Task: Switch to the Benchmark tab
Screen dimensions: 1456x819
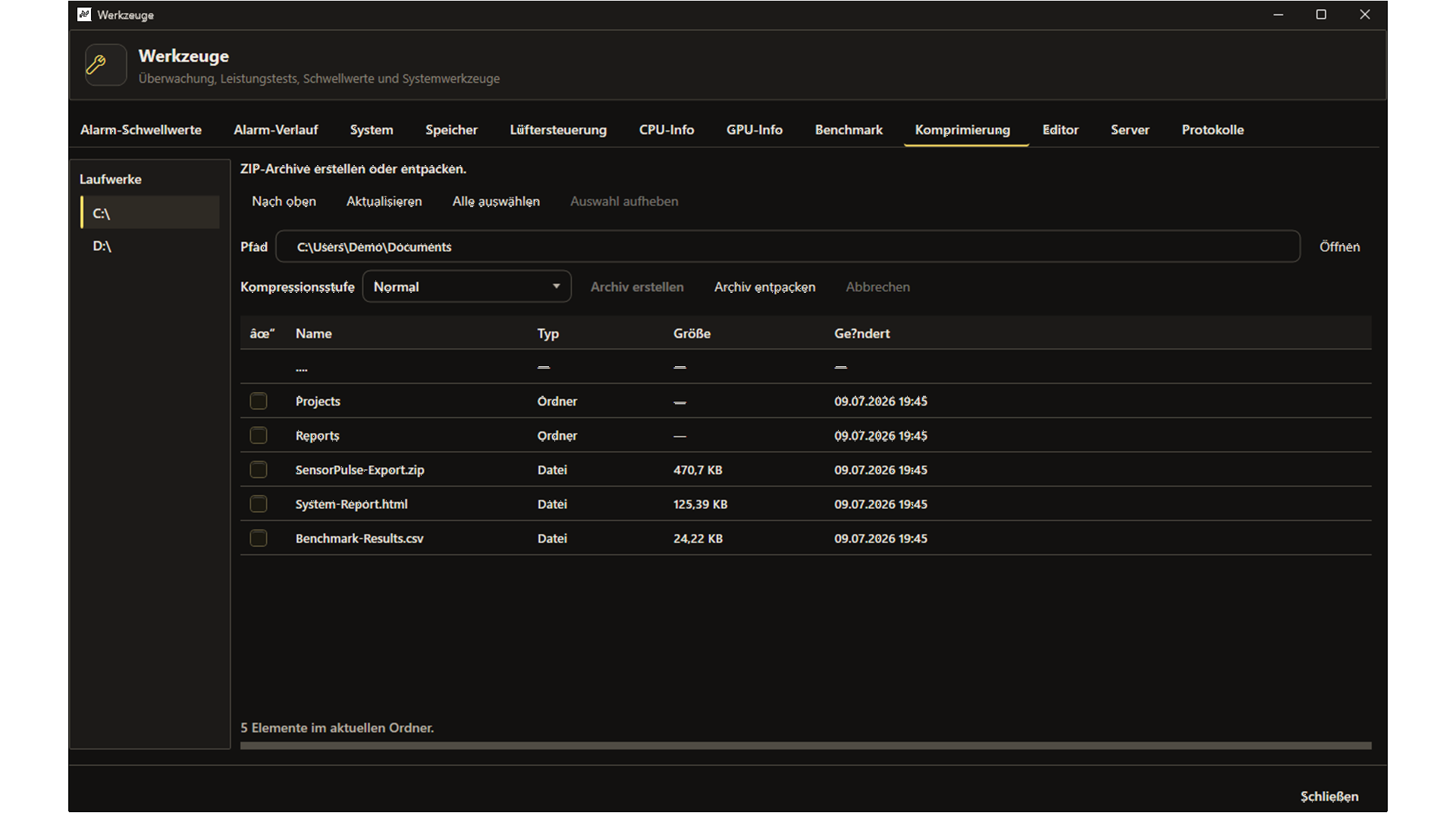Action: pyautogui.click(x=849, y=130)
